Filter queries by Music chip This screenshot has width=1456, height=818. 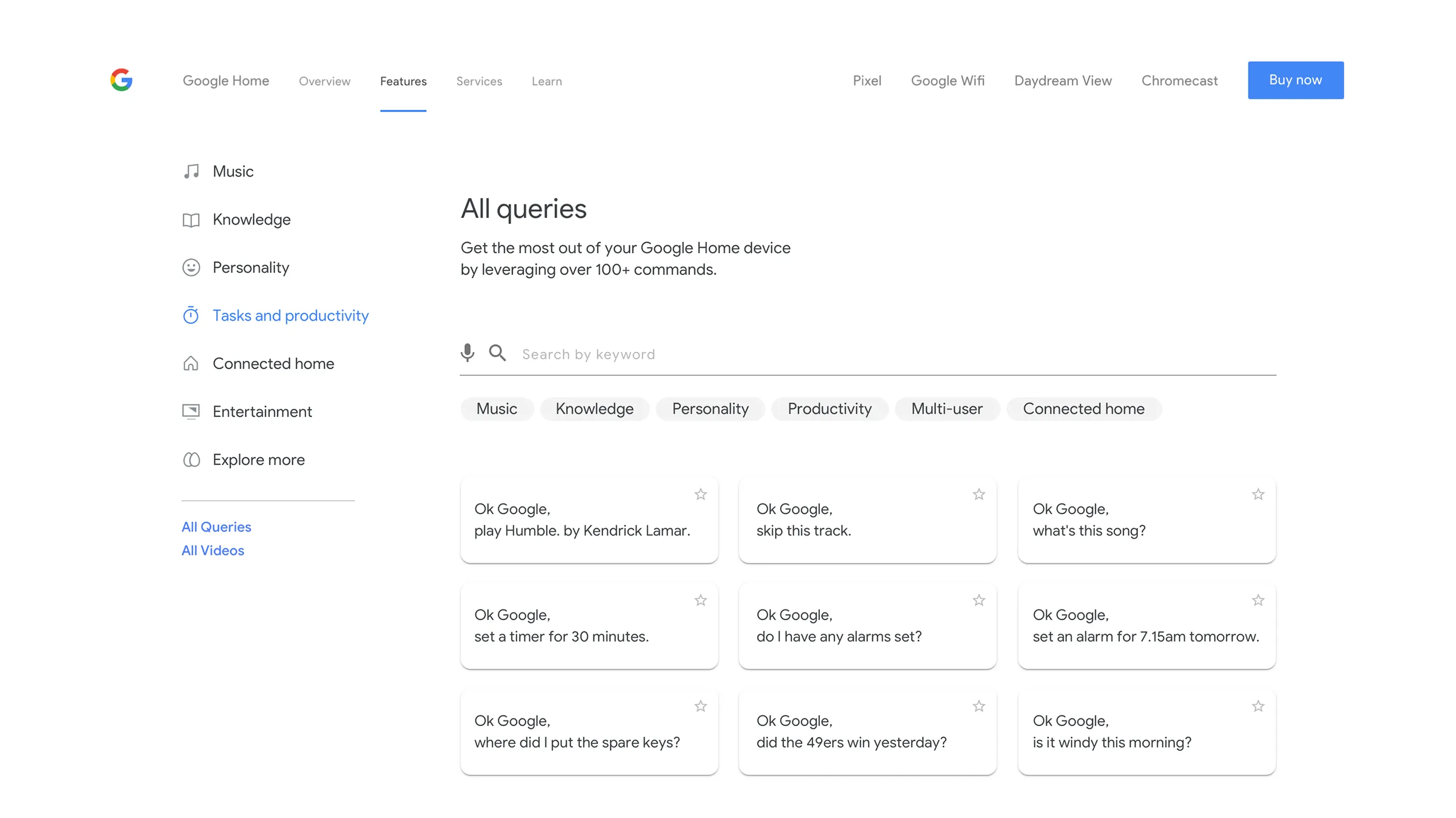point(496,408)
